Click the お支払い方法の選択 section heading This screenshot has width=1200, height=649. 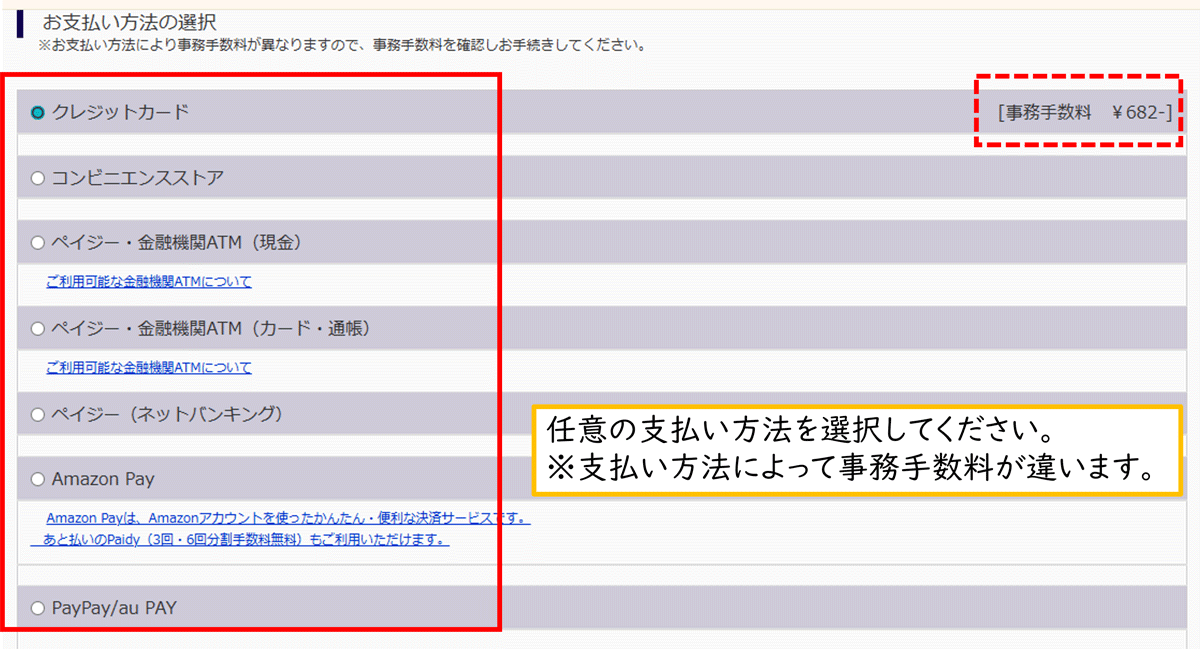(x=129, y=21)
